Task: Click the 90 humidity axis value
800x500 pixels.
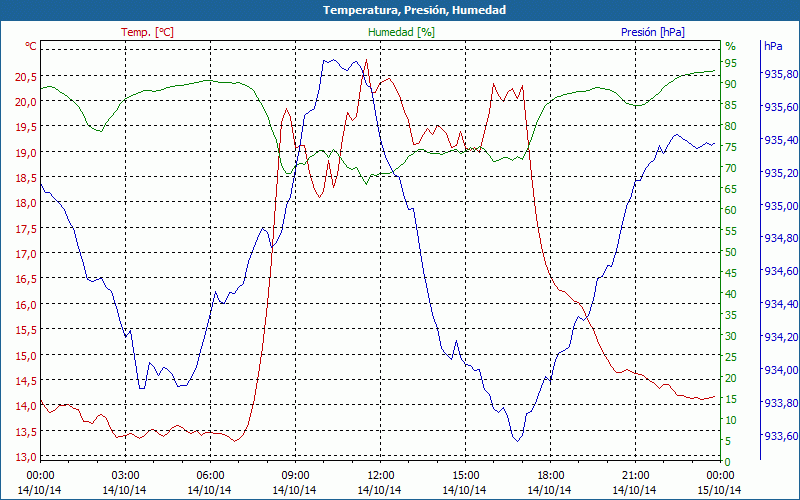Action: click(x=731, y=84)
